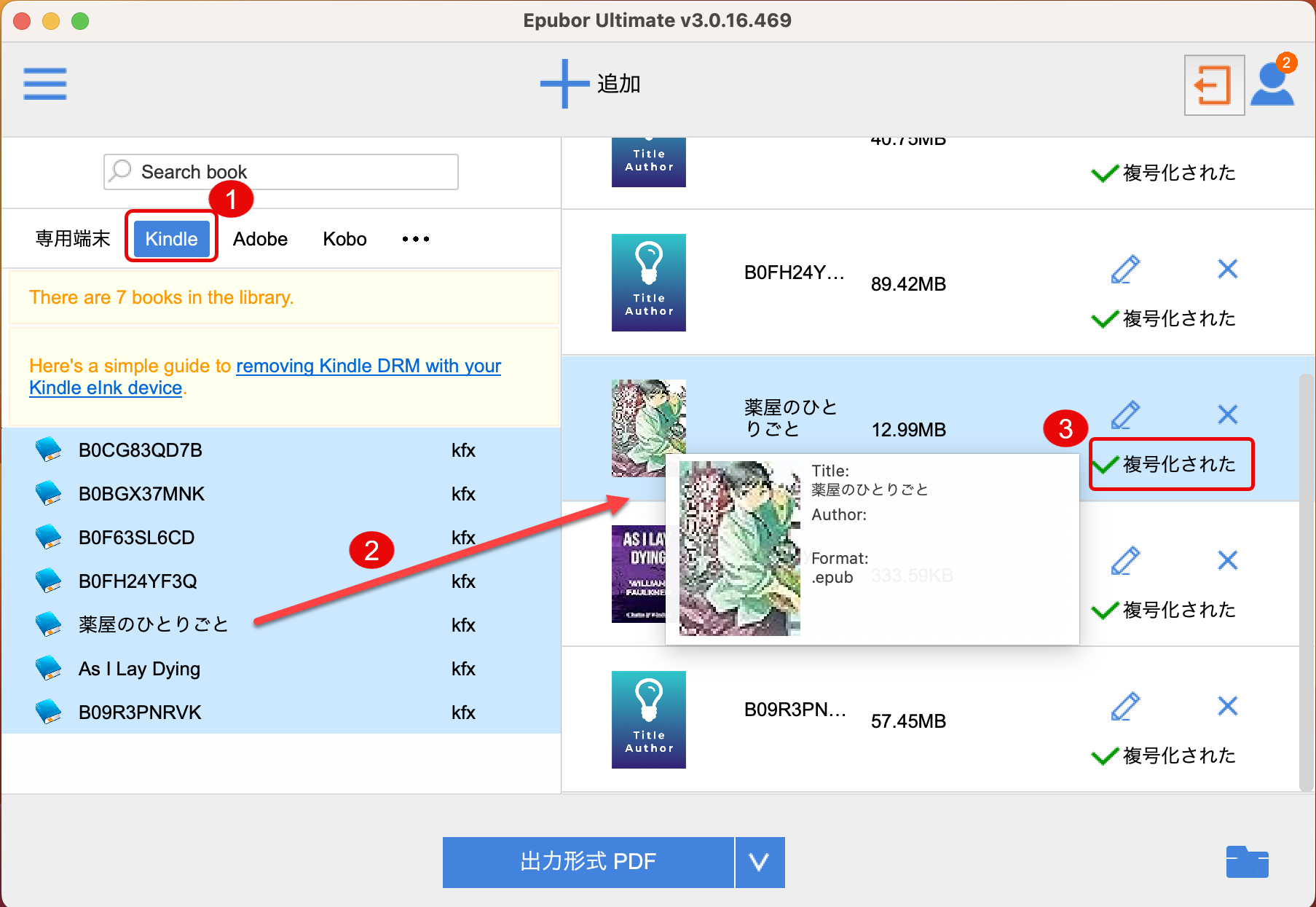Click book icon beside B0BGX37MNK
This screenshot has height=907, width=1316.
(49, 493)
